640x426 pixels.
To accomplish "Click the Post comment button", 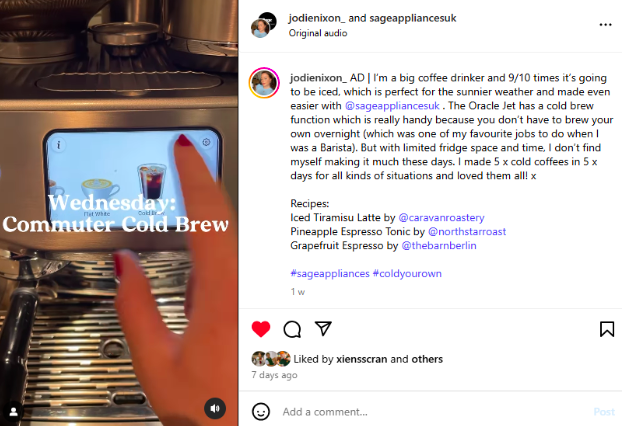I will pyautogui.click(x=604, y=412).
